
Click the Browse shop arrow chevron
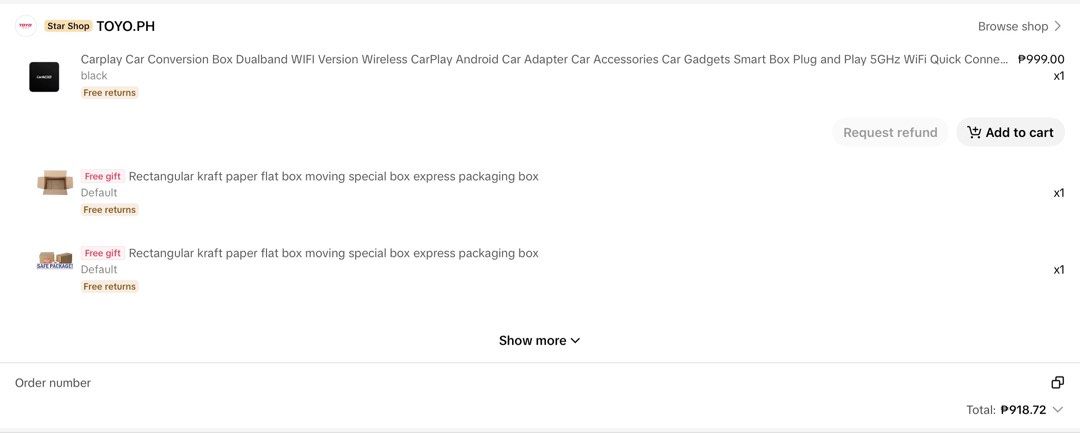(1058, 26)
